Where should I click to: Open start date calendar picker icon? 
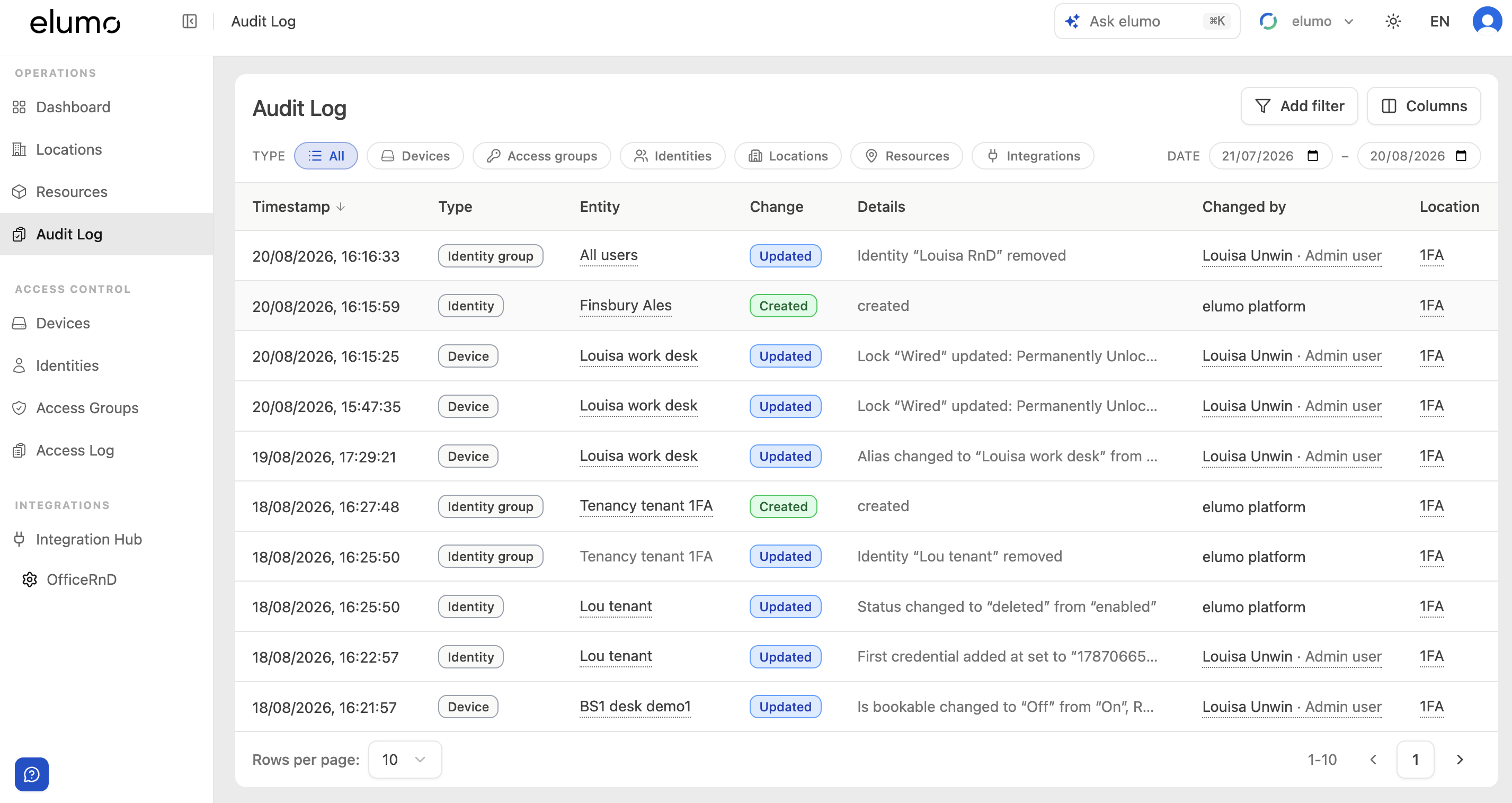pos(1313,156)
